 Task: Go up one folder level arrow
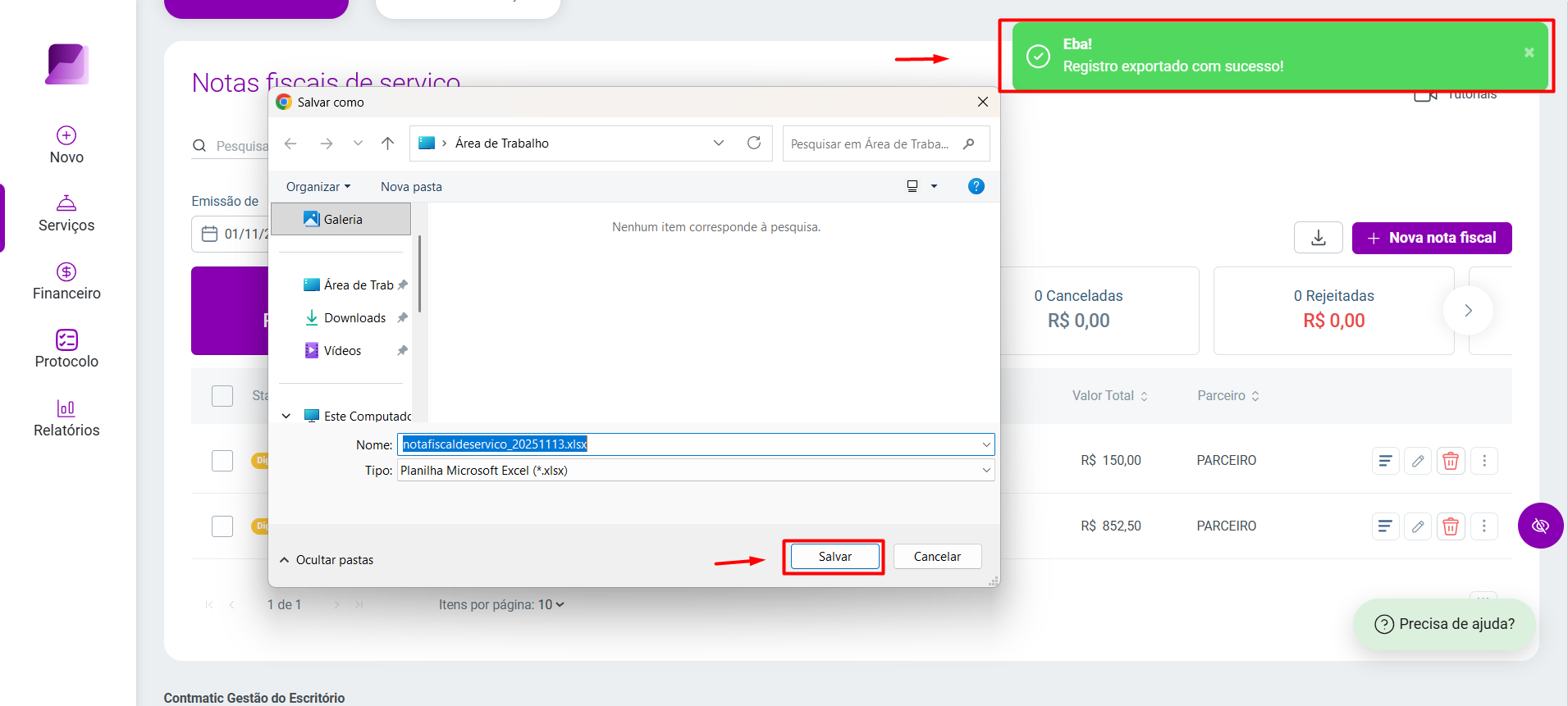click(388, 143)
